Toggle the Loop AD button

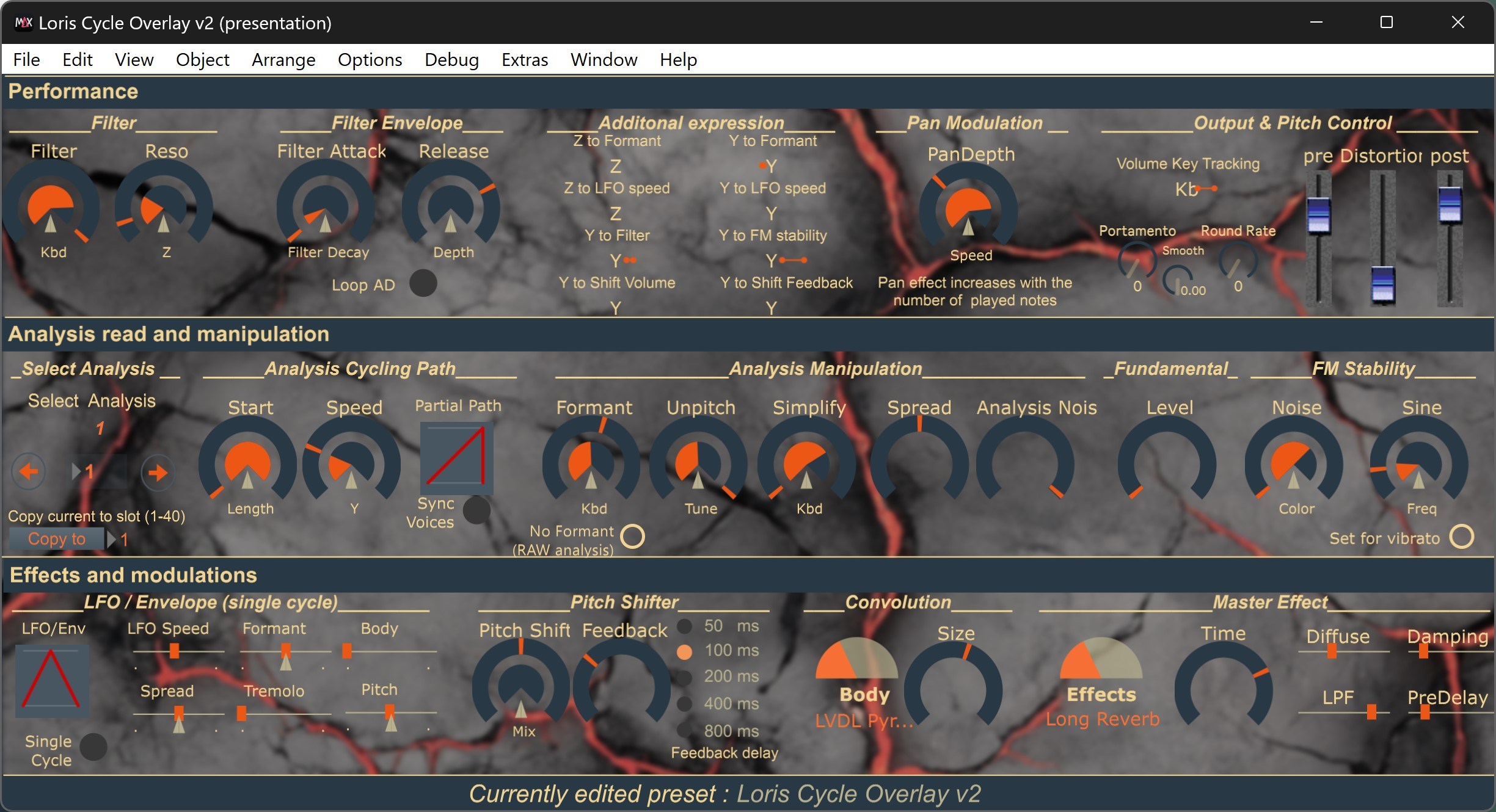tap(423, 284)
